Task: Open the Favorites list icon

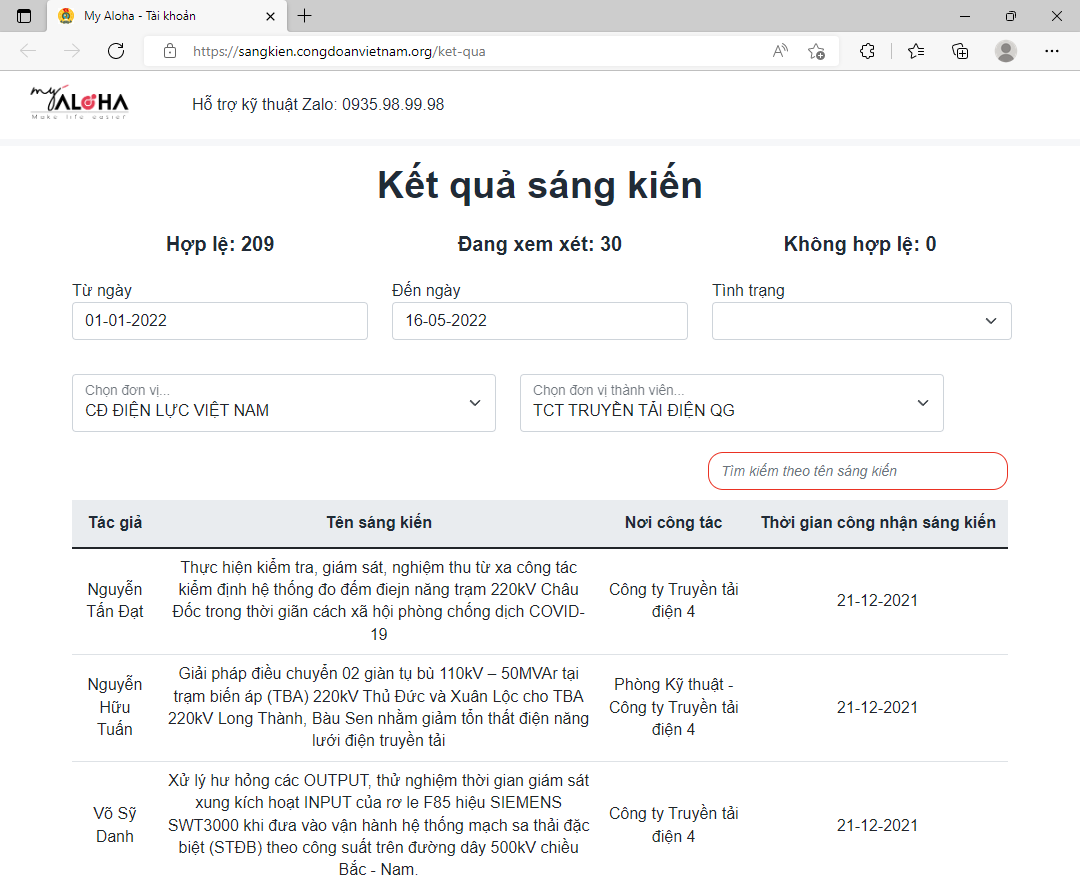Action: [916, 51]
